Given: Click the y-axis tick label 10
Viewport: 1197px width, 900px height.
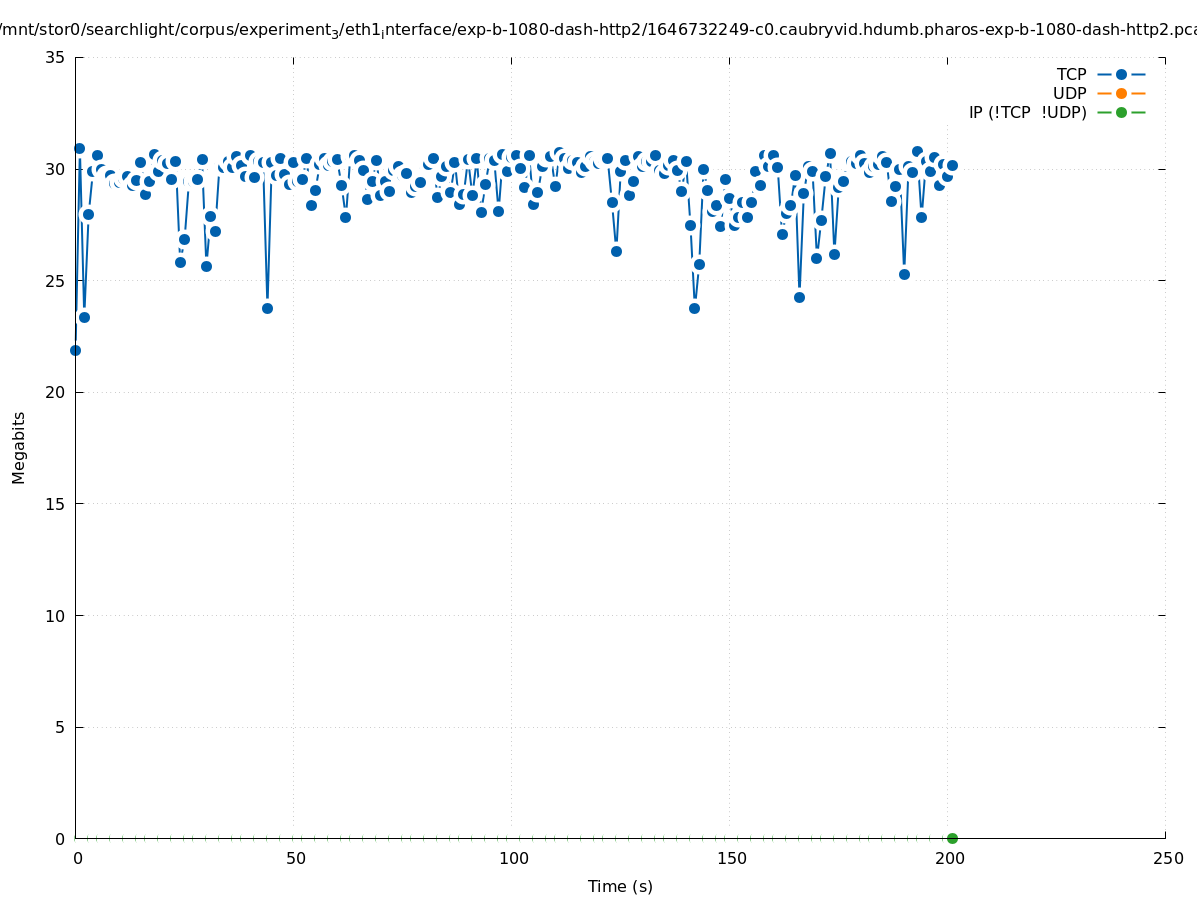Looking at the screenshot, I should coord(56,615).
